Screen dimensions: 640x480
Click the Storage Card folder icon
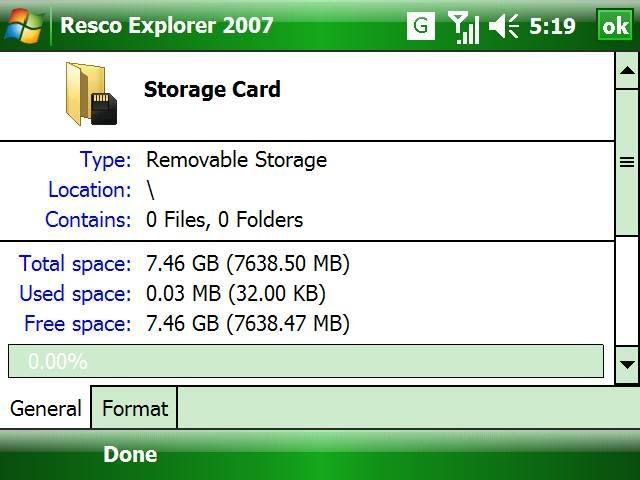coord(90,93)
